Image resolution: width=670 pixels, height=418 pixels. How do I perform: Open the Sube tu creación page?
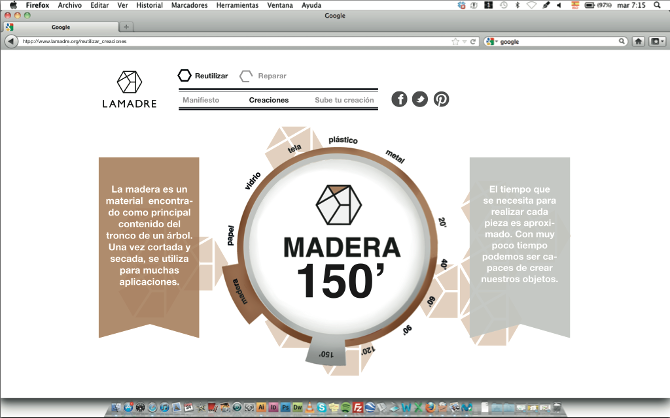344,100
